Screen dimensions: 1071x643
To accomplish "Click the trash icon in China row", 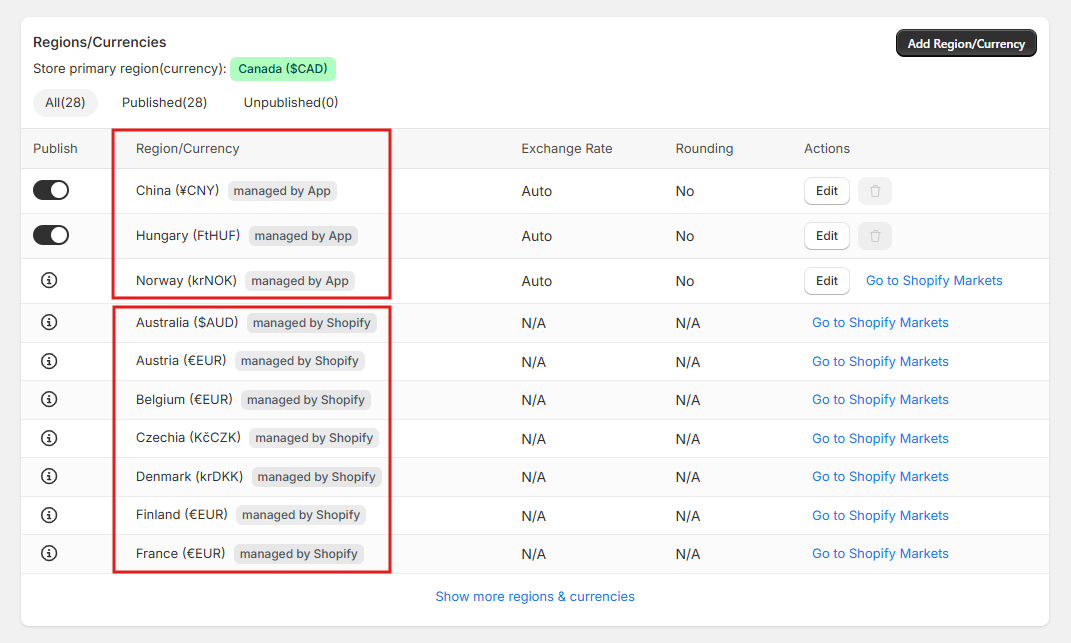I will pos(874,191).
